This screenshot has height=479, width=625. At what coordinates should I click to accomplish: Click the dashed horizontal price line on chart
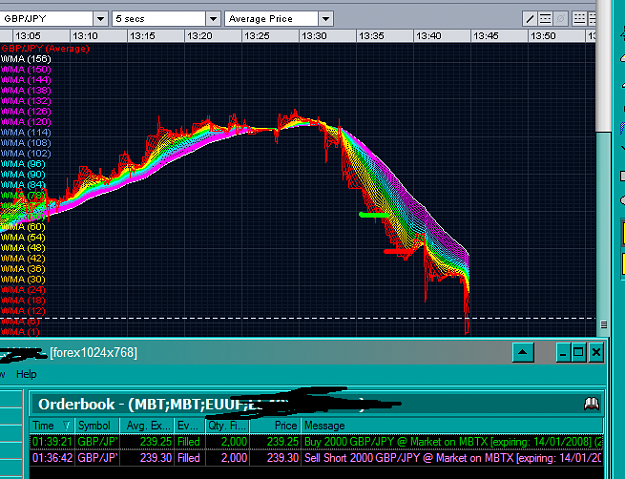click(x=298, y=318)
